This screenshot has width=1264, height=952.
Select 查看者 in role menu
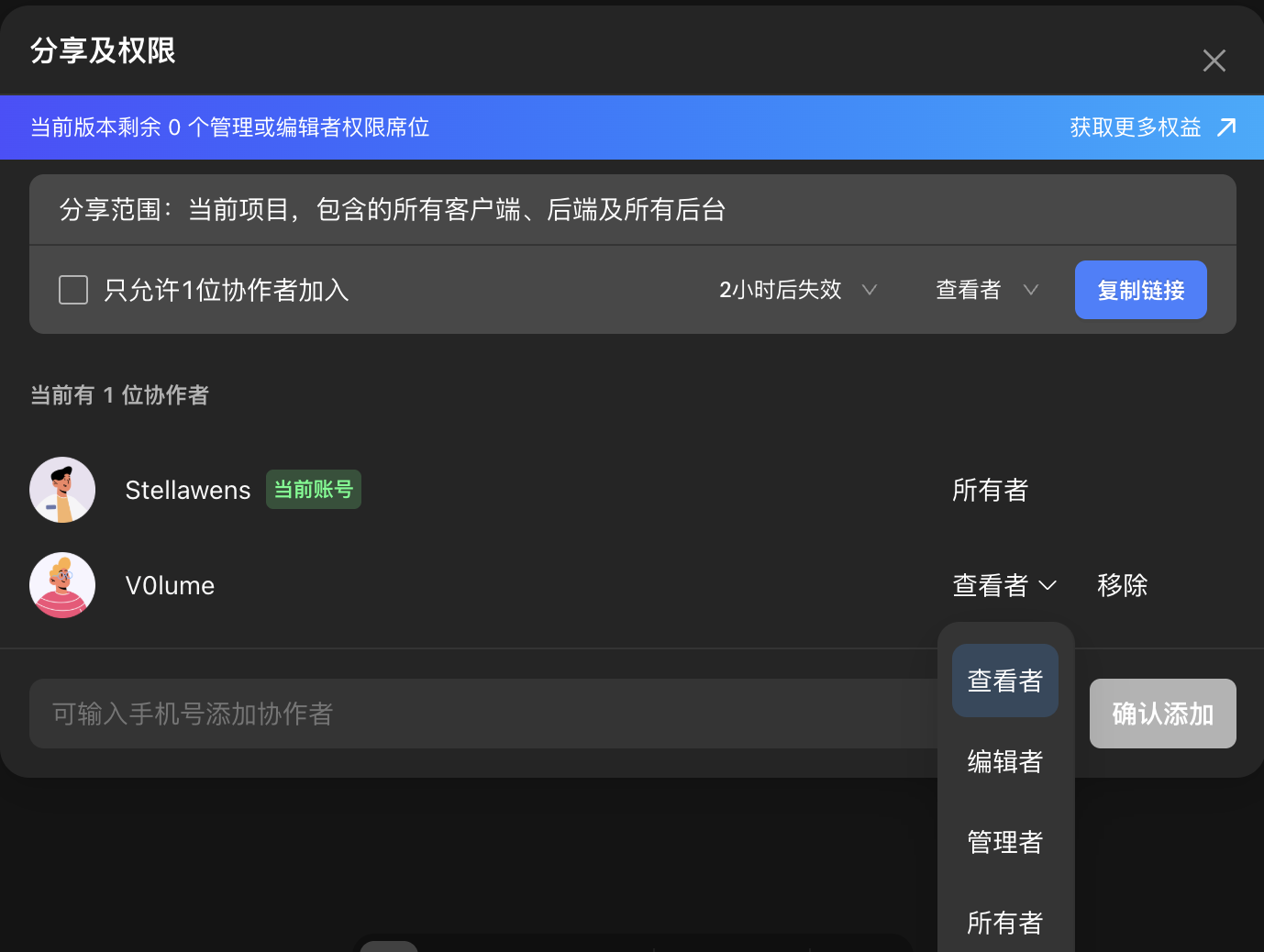click(1005, 681)
